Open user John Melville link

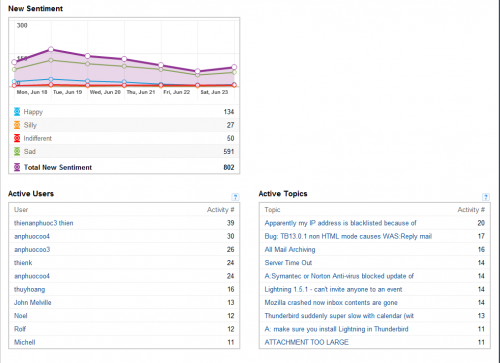(x=33, y=303)
